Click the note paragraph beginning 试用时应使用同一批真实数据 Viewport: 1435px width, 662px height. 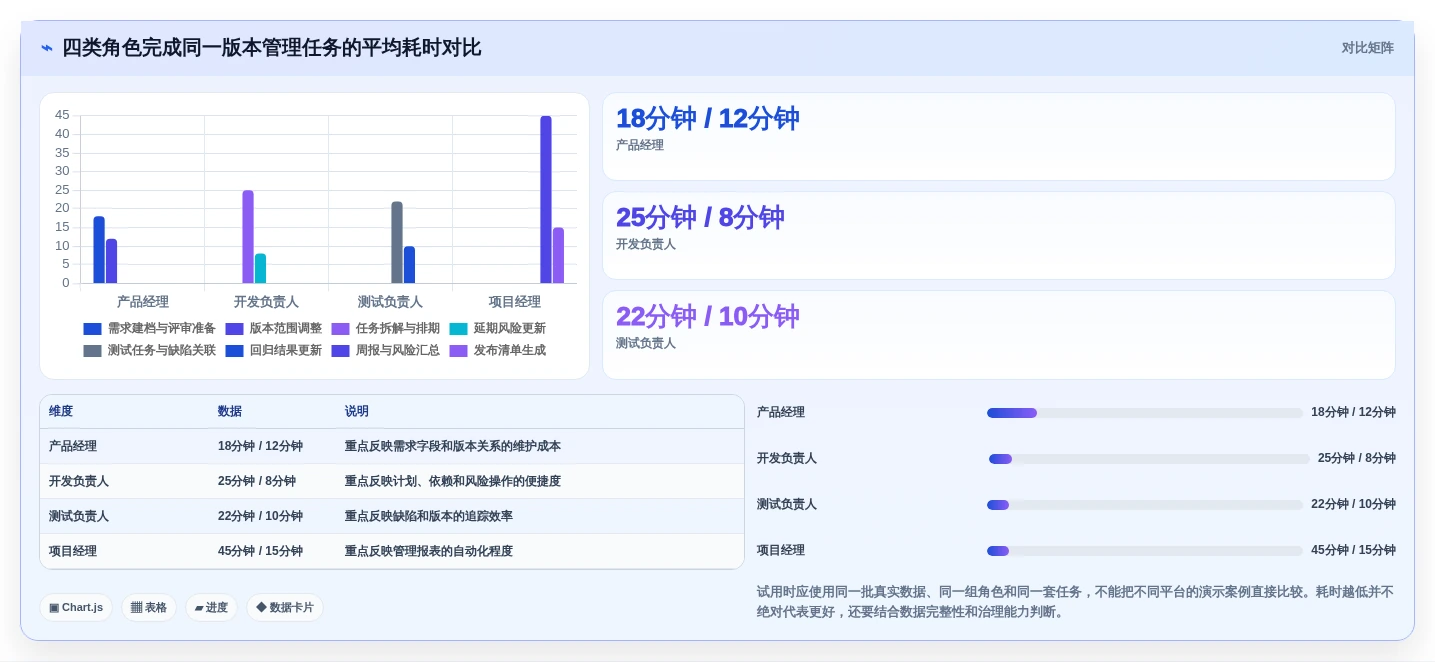[x=1075, y=602]
